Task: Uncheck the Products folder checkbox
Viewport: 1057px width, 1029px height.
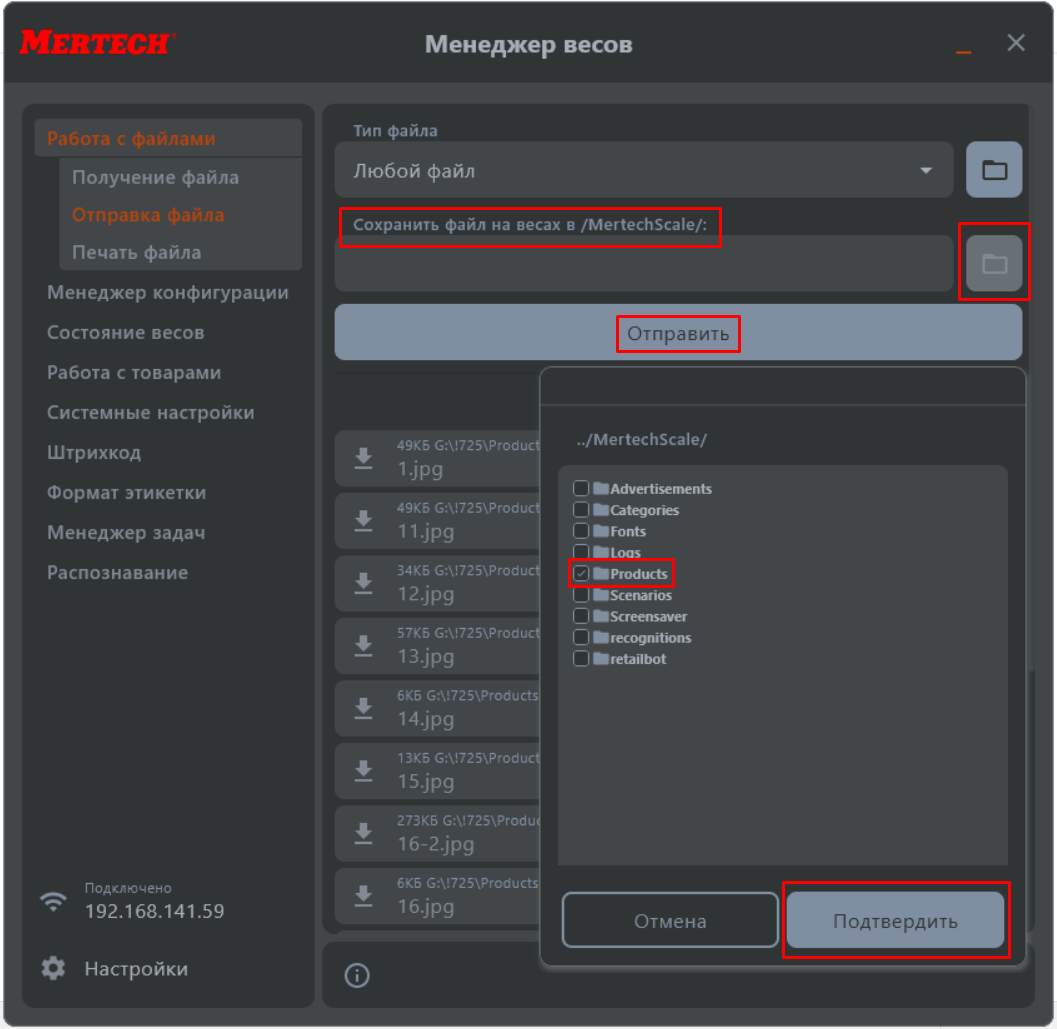Action: point(581,574)
